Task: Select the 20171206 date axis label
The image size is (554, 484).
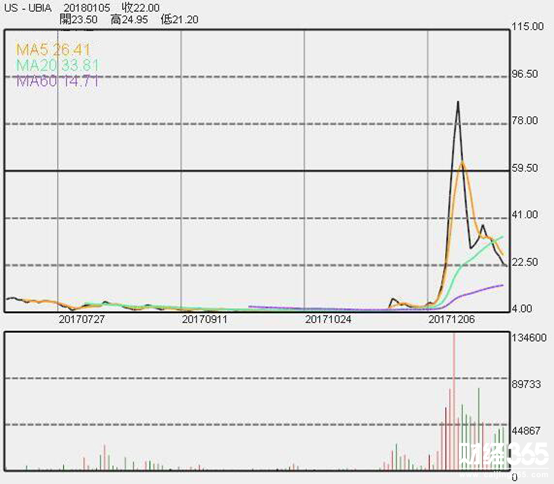Action: (452, 319)
